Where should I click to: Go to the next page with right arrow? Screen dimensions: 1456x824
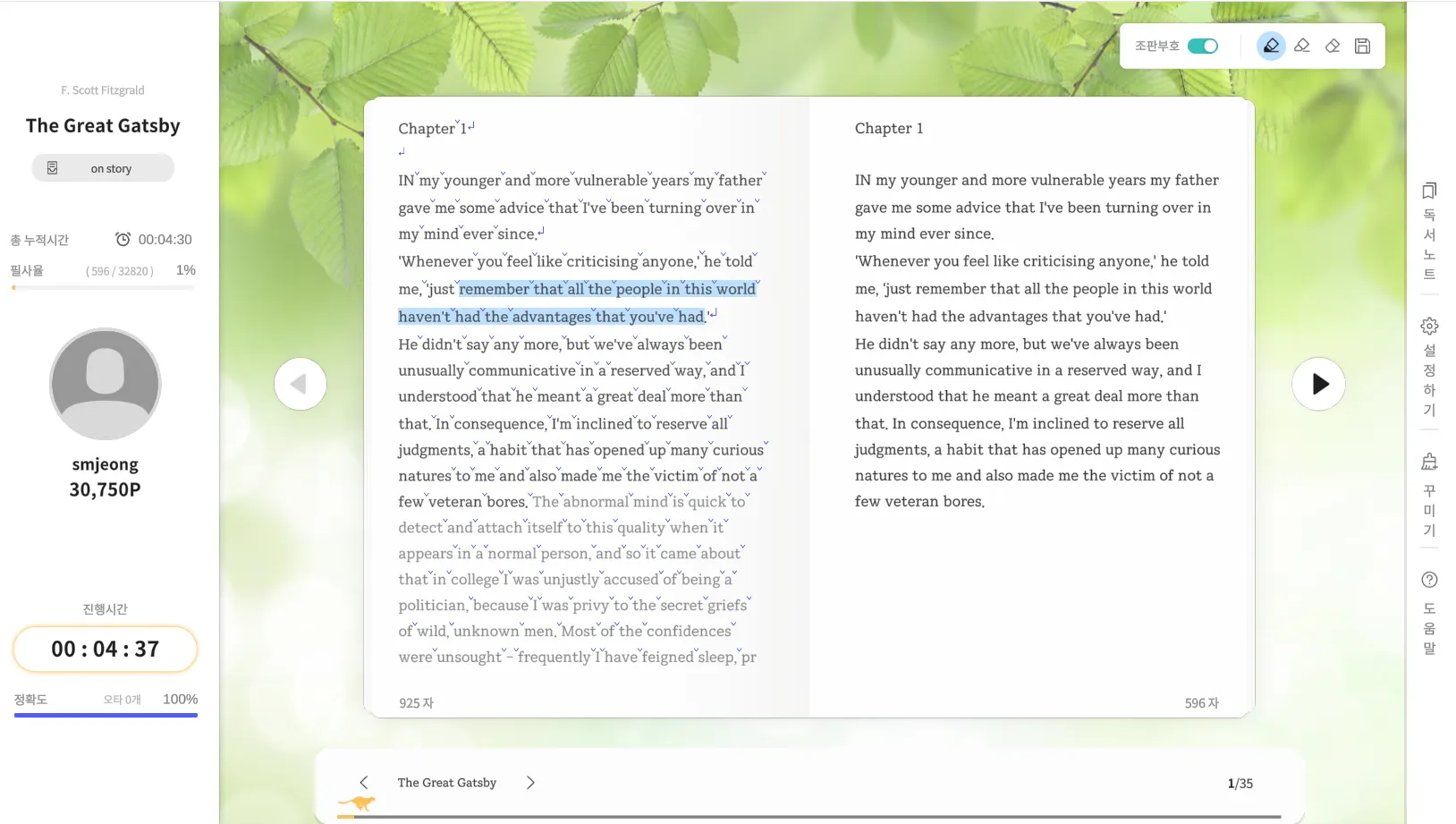pyautogui.click(x=1318, y=384)
